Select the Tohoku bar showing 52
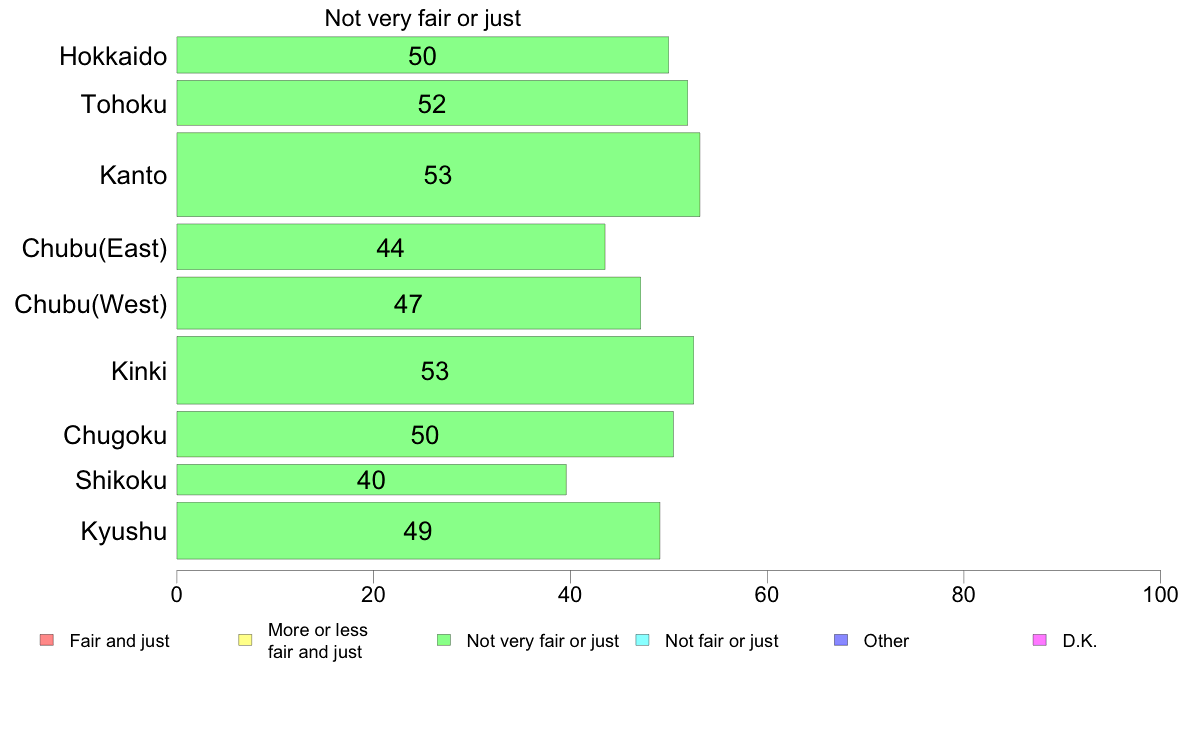Image resolution: width=1188 pixels, height=736 pixels. [x=432, y=103]
